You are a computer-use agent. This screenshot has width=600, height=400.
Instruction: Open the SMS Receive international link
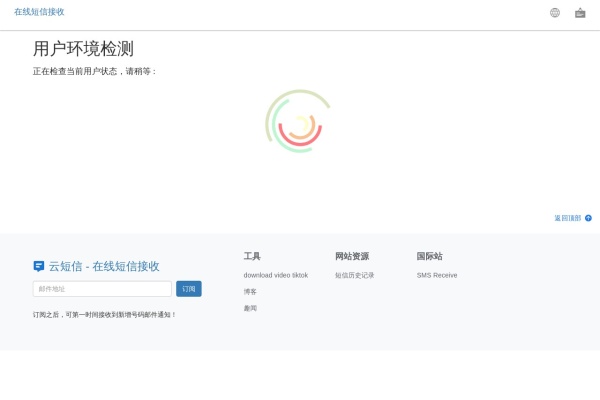(437, 275)
